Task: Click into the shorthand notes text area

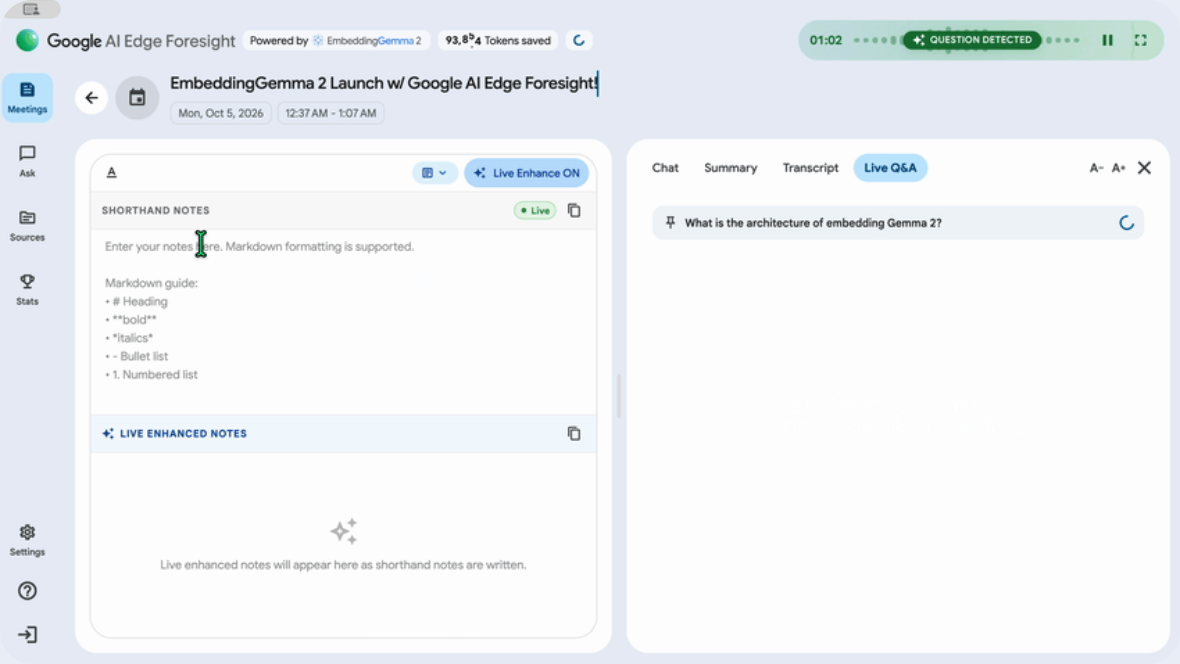Action: [343, 320]
